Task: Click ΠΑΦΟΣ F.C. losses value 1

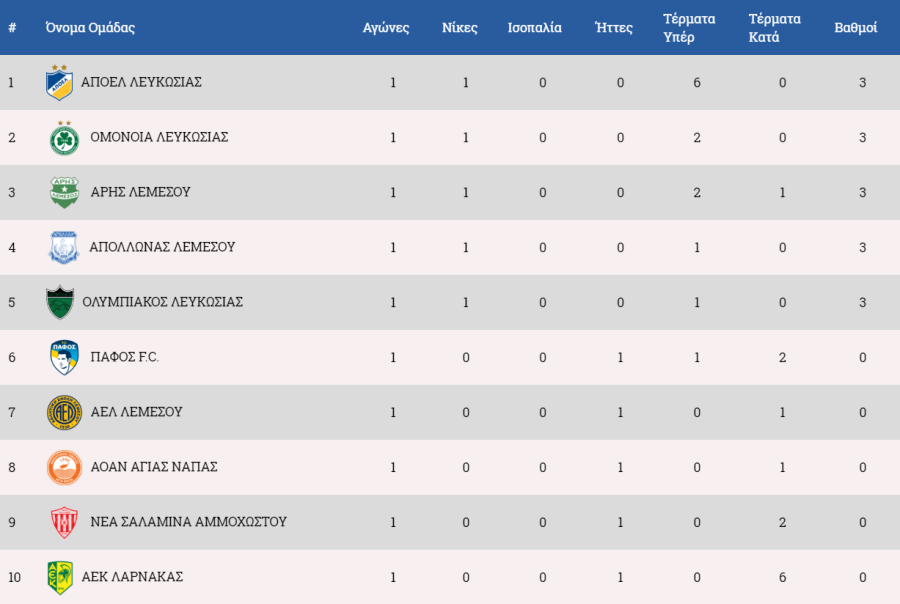Action: (620, 358)
